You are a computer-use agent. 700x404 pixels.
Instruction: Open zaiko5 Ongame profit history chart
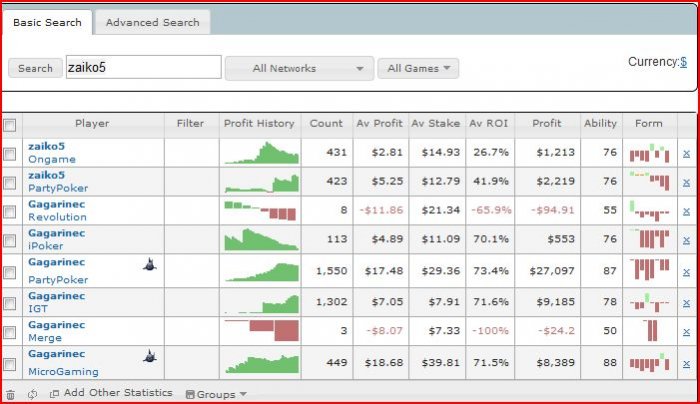click(x=262, y=153)
